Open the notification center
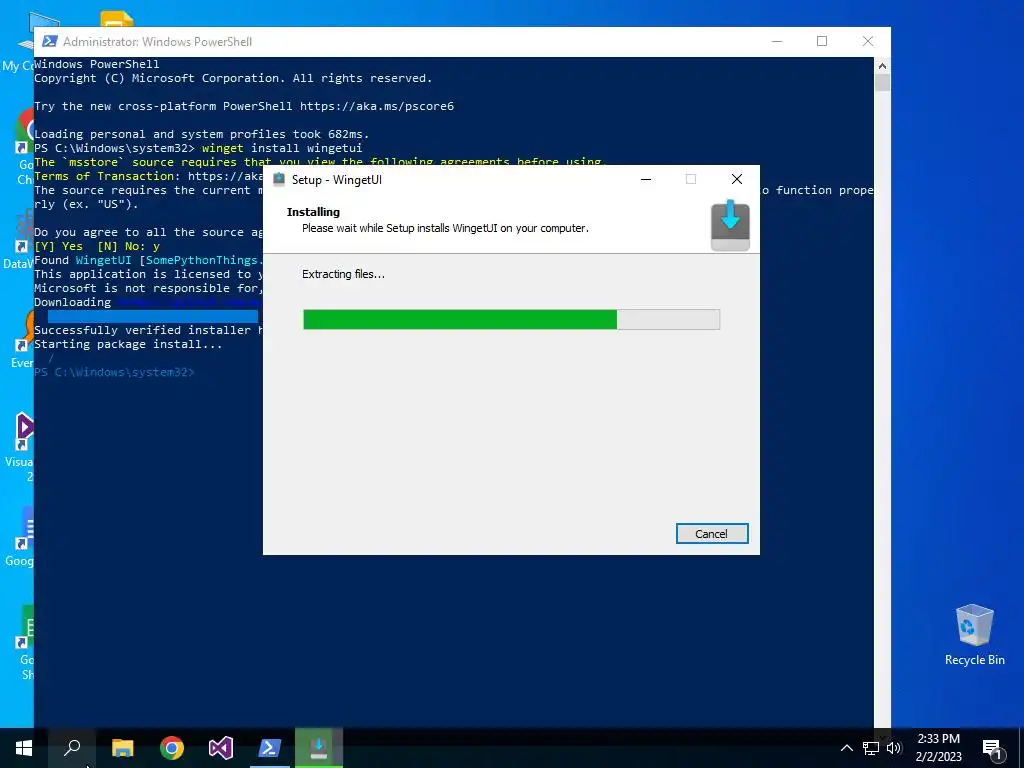 [x=993, y=748]
